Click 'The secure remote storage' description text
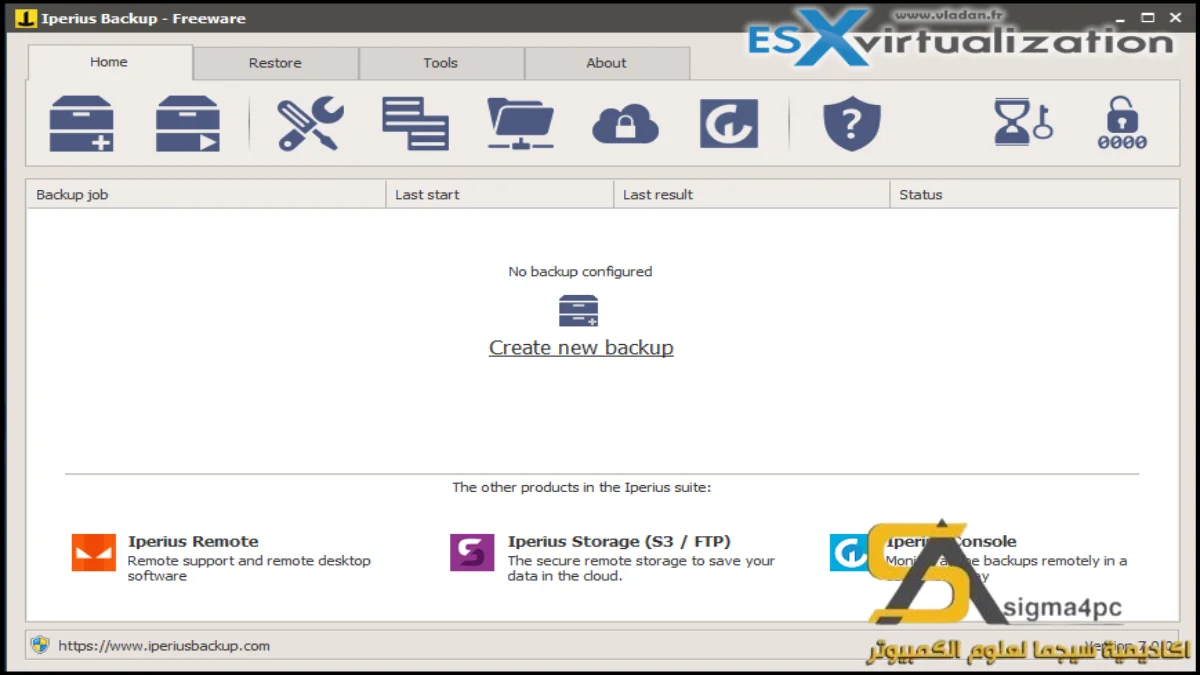This screenshot has height=675, width=1200. (x=641, y=569)
